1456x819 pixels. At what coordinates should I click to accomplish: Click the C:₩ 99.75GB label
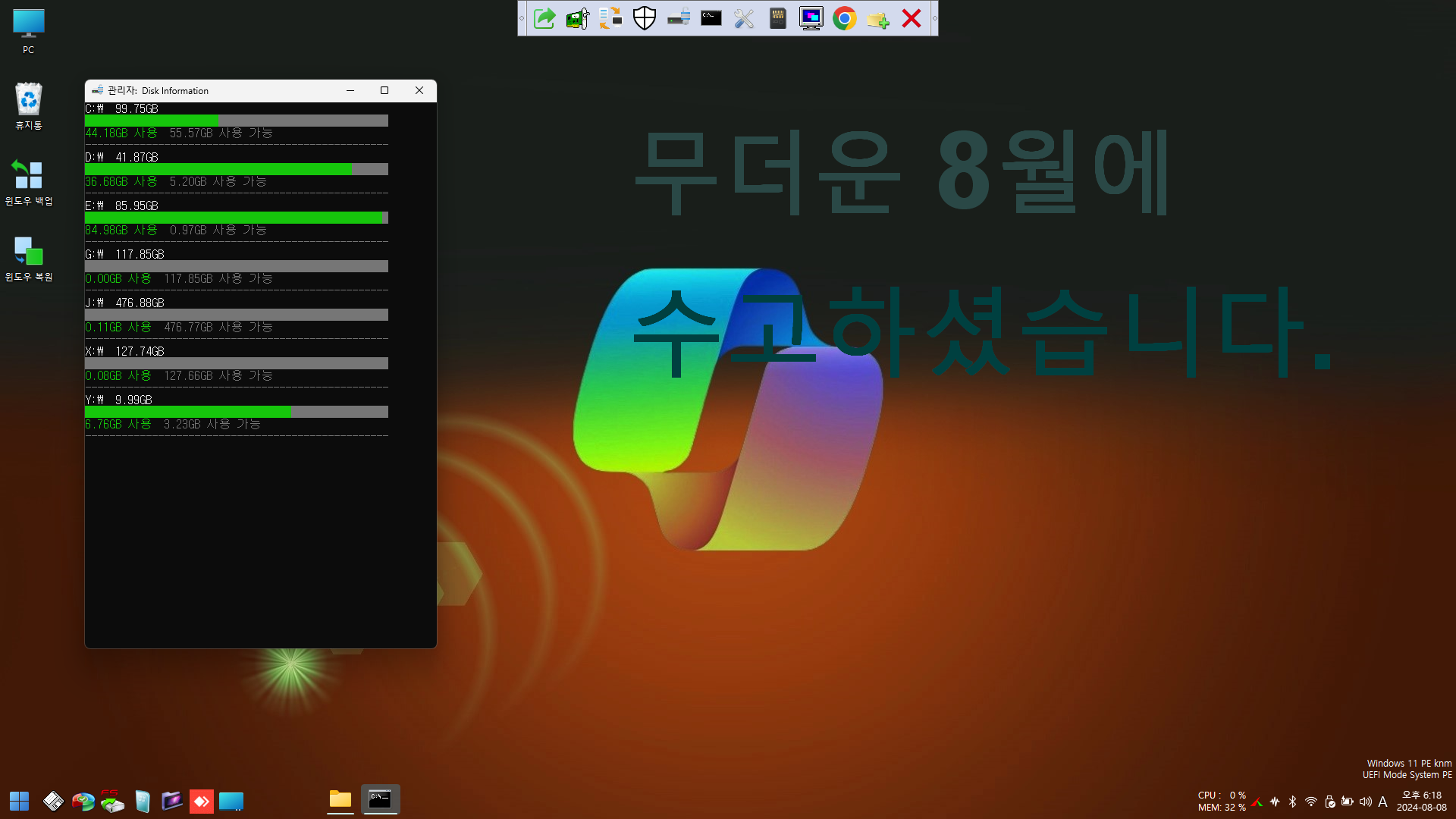coord(122,108)
